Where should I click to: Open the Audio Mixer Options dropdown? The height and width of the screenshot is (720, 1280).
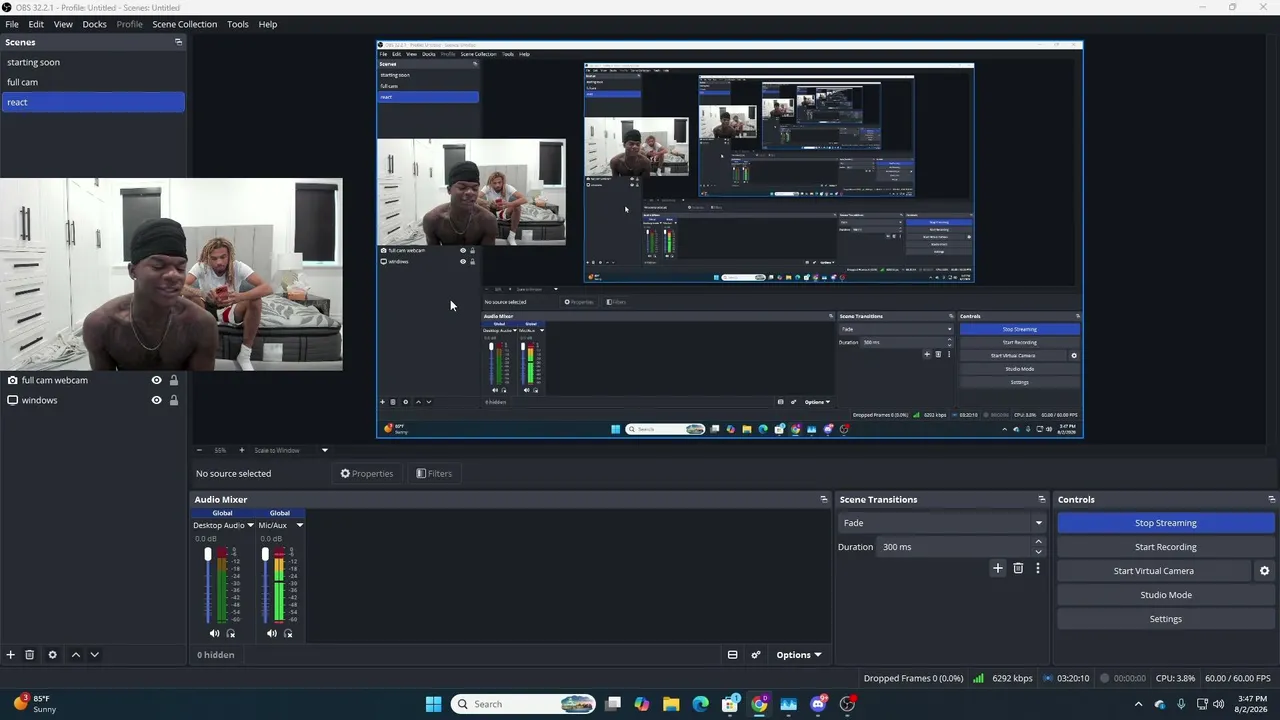798,655
